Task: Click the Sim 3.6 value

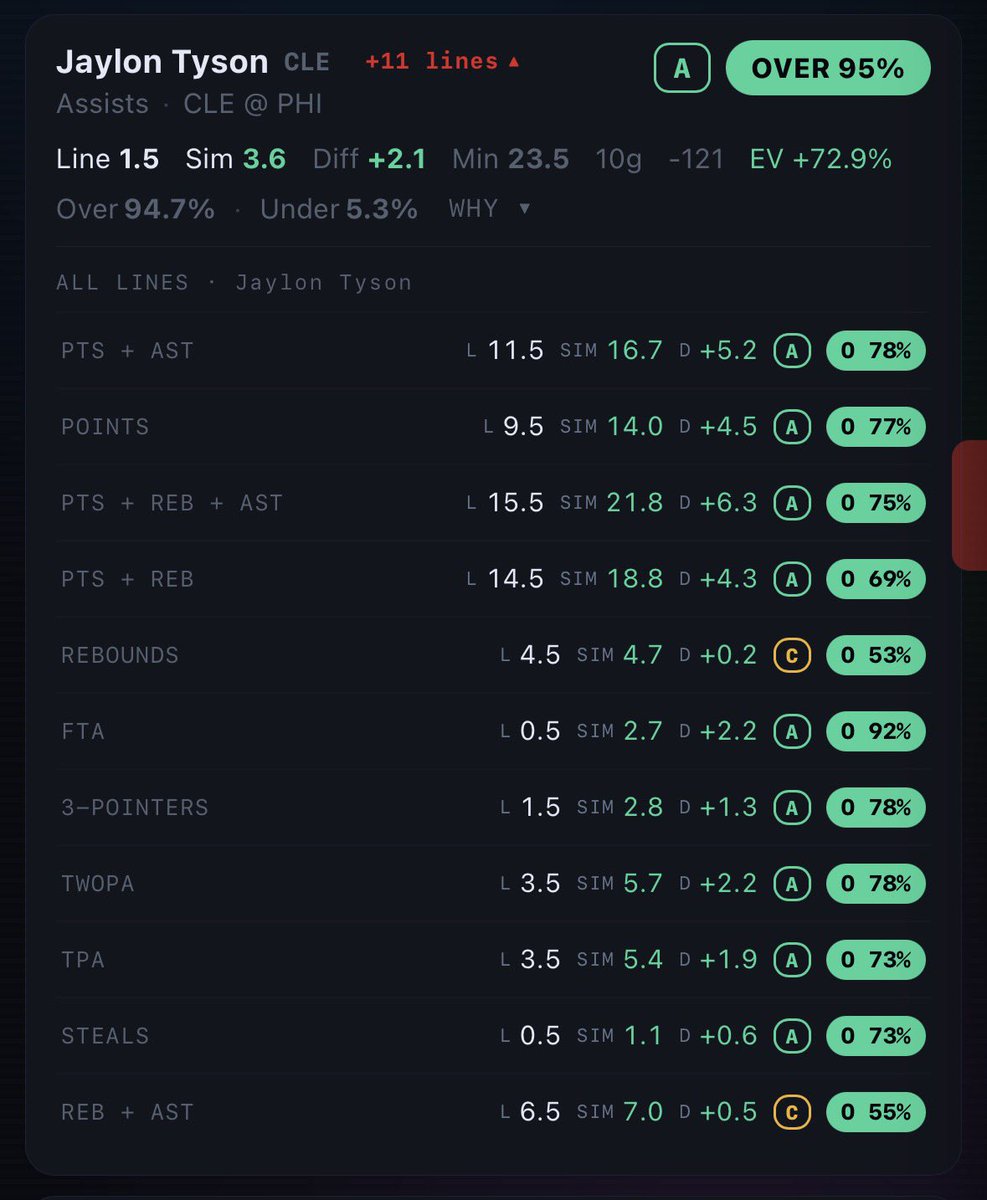Action: [236, 159]
